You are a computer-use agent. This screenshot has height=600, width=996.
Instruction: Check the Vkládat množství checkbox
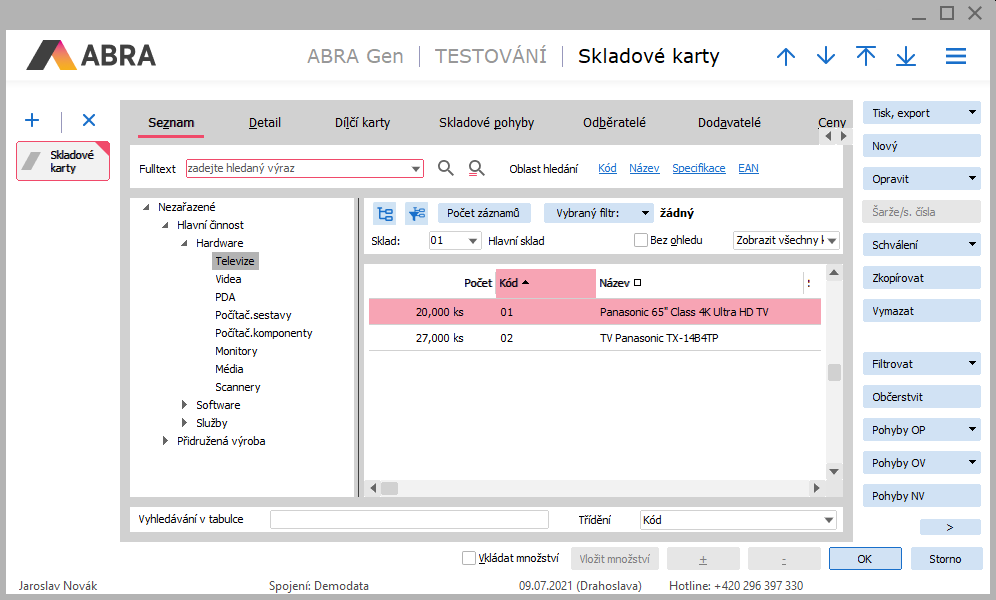coord(469,559)
